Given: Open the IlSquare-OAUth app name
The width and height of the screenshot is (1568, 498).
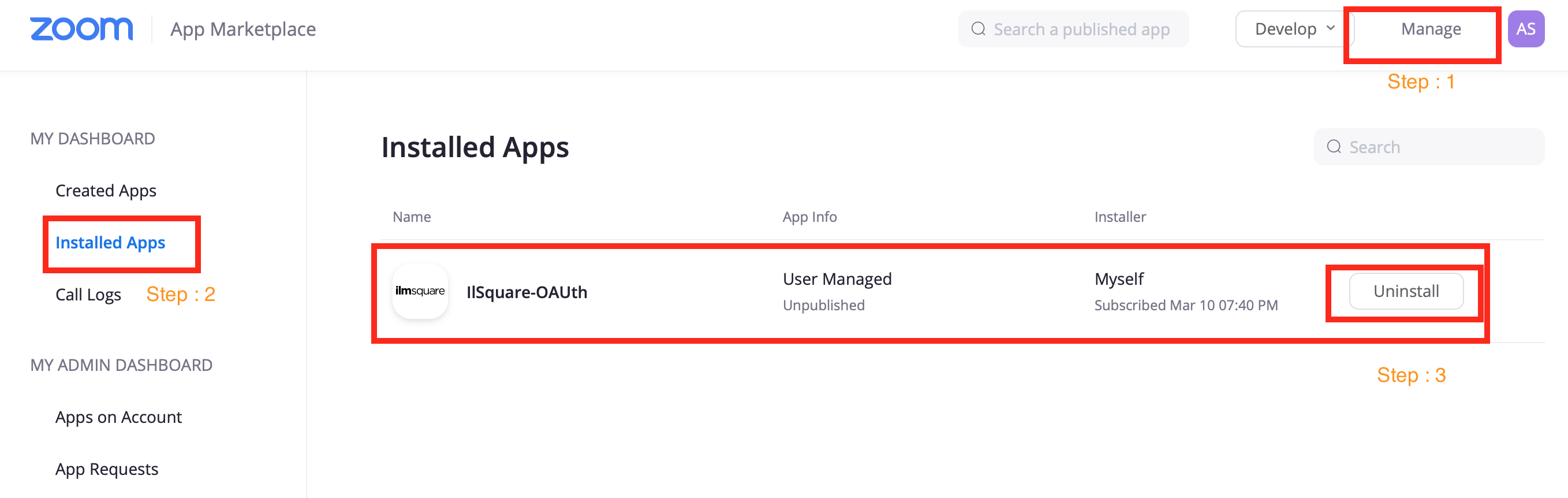Looking at the screenshot, I should (527, 292).
